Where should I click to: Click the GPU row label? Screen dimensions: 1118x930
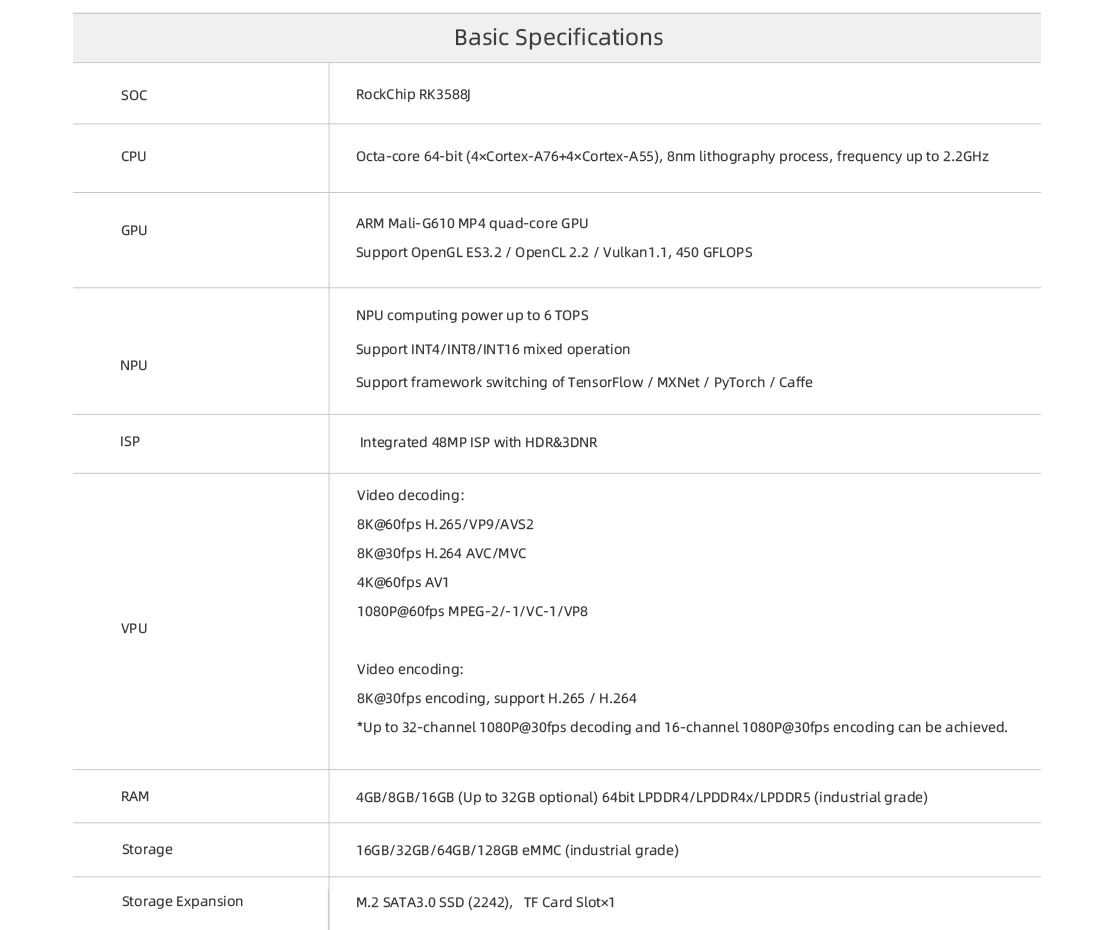point(134,231)
